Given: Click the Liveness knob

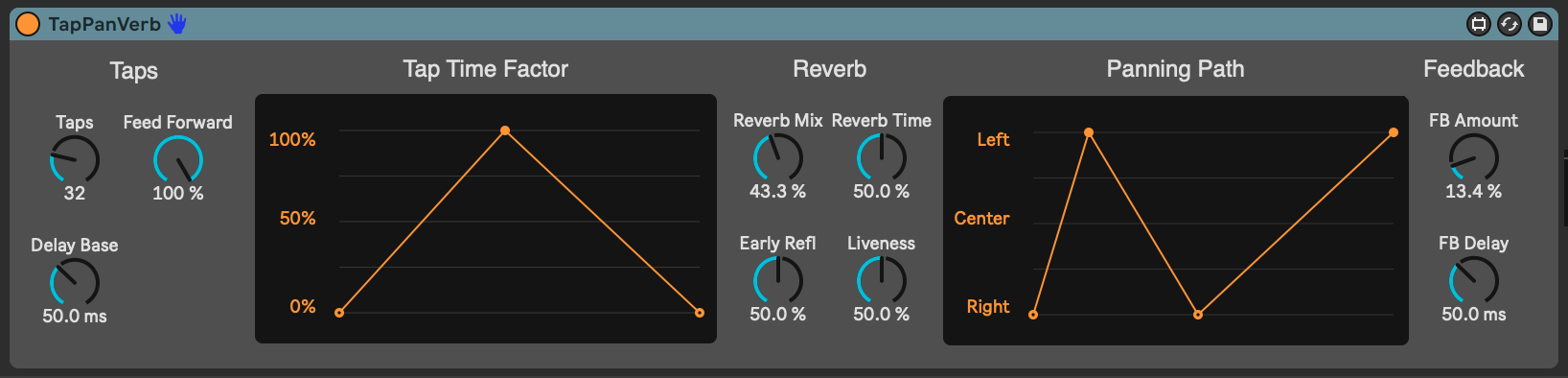Looking at the screenshot, I should [x=882, y=280].
